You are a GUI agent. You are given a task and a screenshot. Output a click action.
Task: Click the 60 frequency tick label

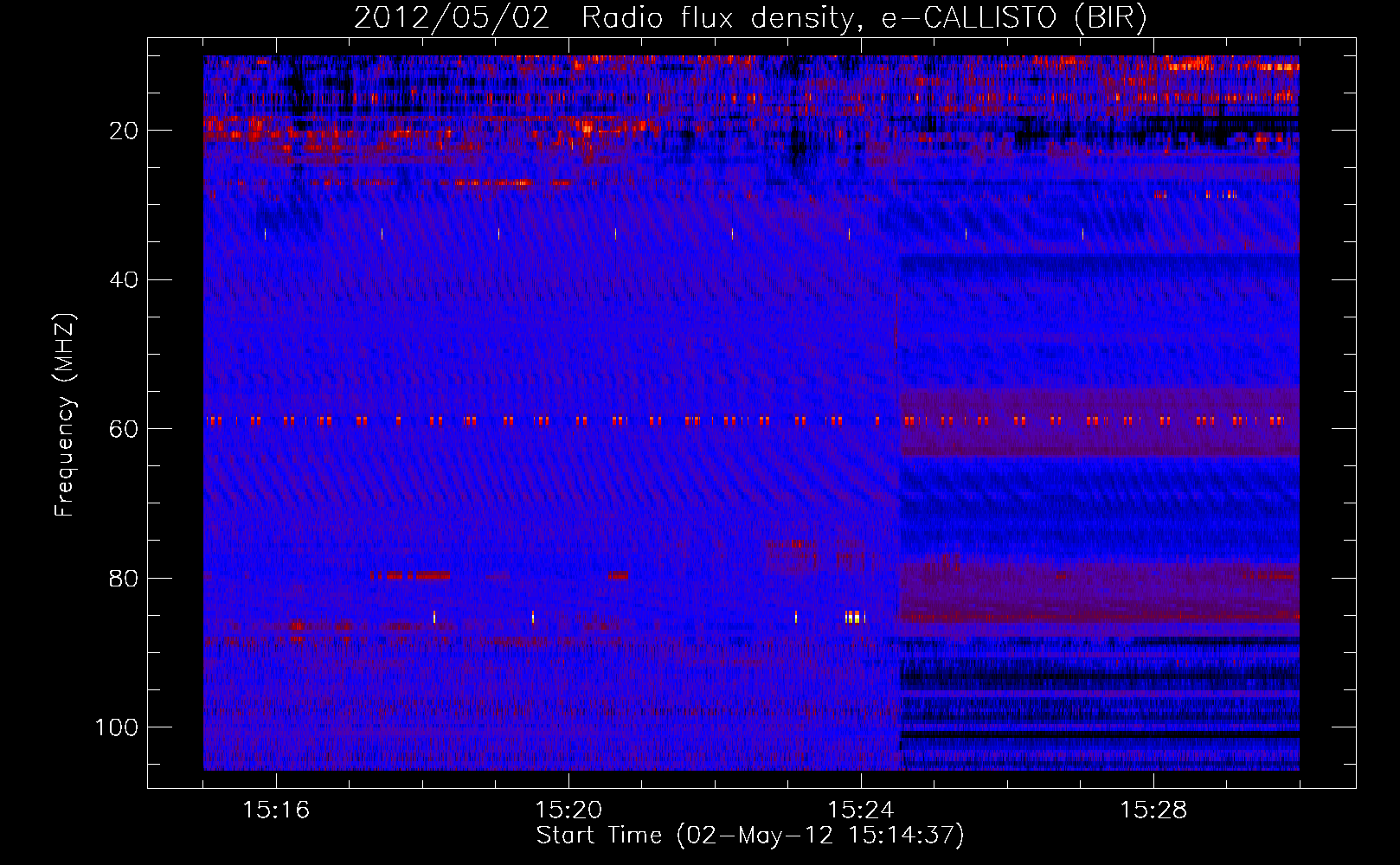[125, 430]
